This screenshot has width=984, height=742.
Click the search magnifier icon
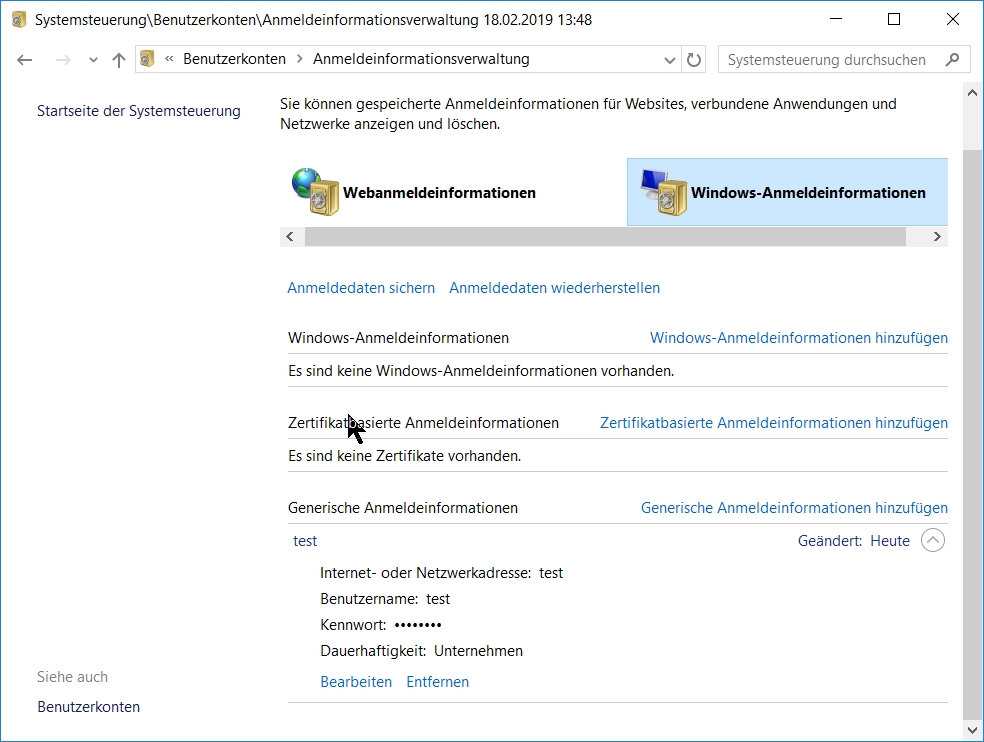[953, 60]
